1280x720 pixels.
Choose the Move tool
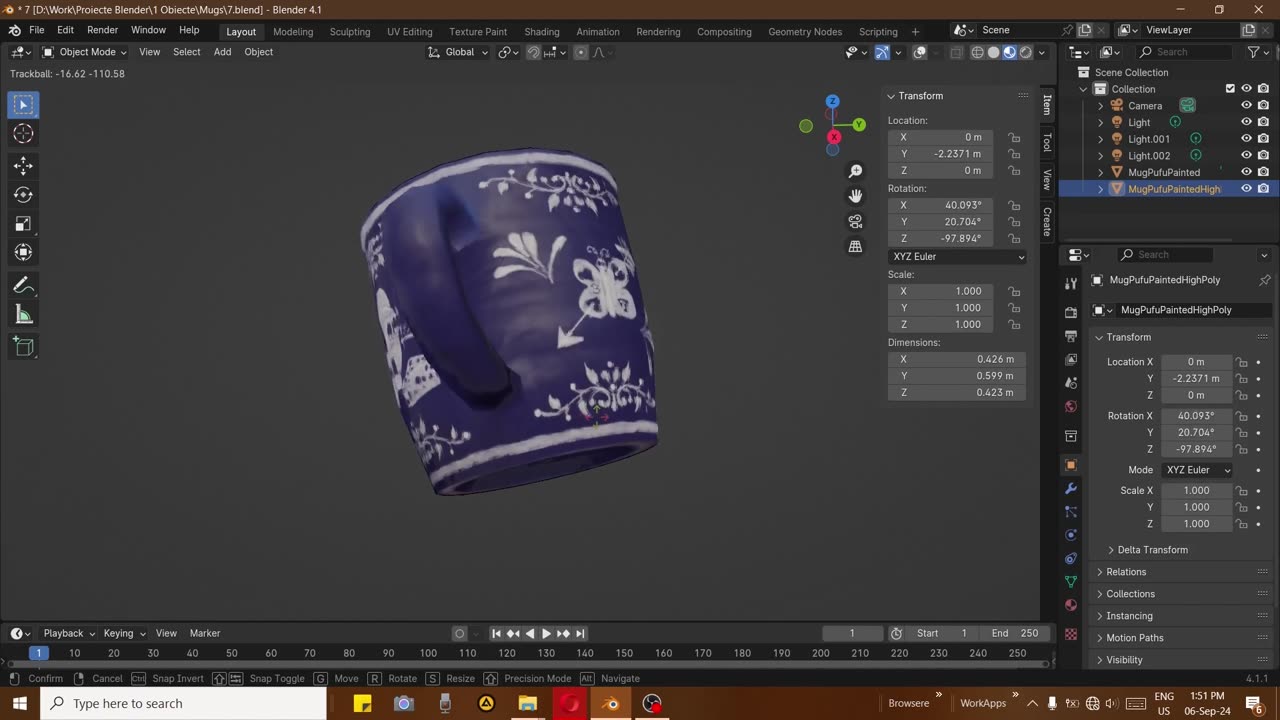click(x=24, y=166)
